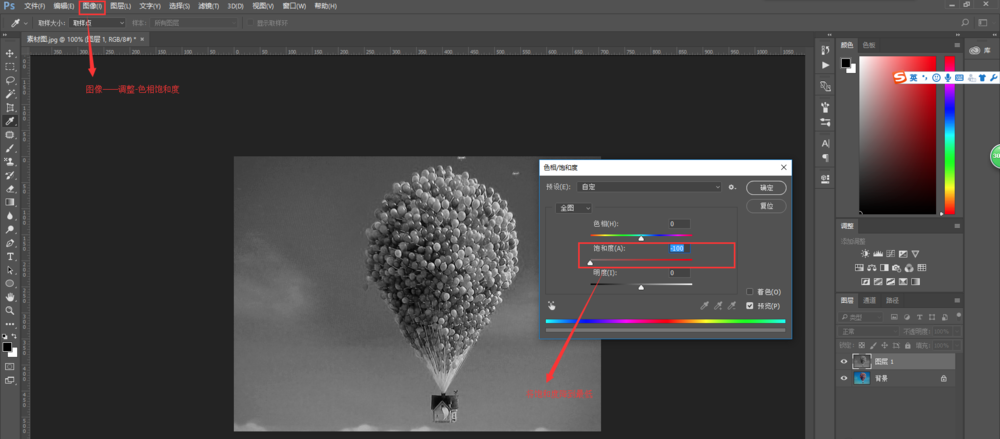Screen dimensions: 1000x439
Task: Click the preset options gear icon
Action: pos(732,187)
